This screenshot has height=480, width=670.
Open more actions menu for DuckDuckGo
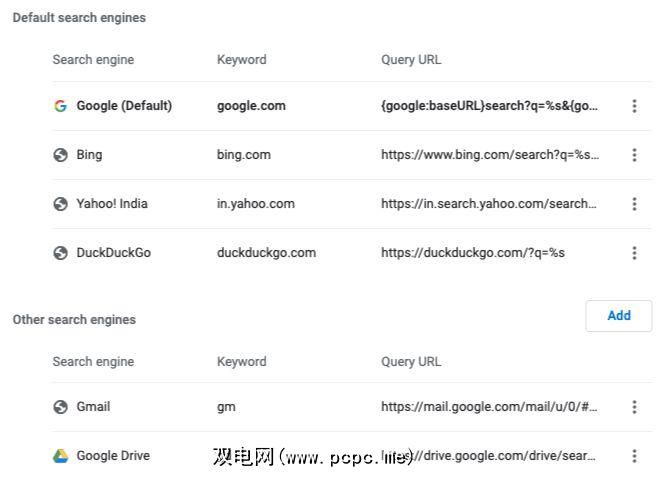click(635, 253)
